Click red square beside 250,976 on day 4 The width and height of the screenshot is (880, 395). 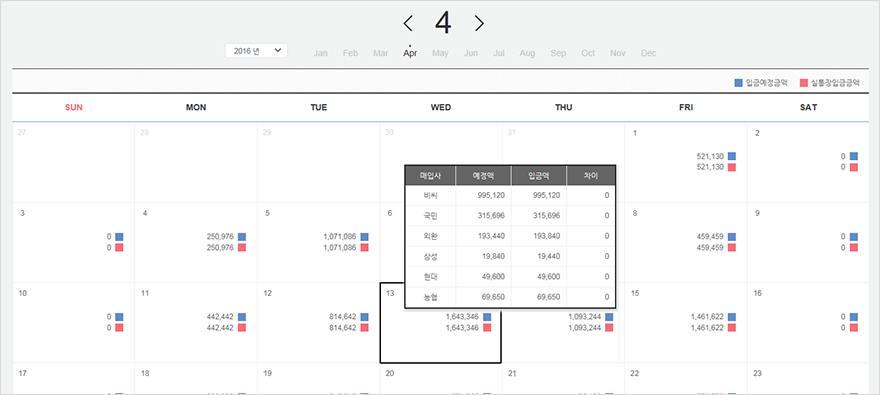(242, 247)
